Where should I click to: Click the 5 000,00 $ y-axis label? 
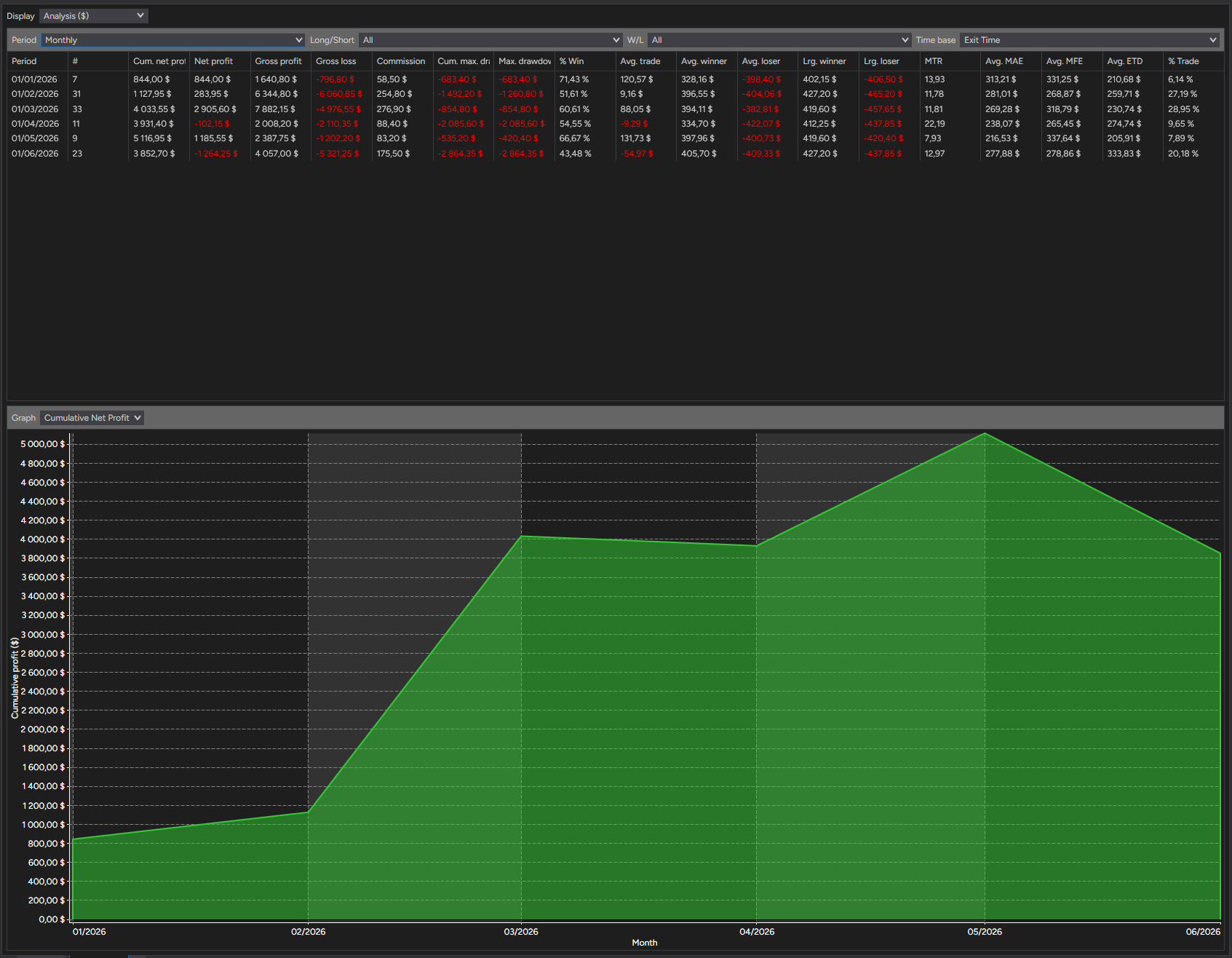(x=43, y=444)
